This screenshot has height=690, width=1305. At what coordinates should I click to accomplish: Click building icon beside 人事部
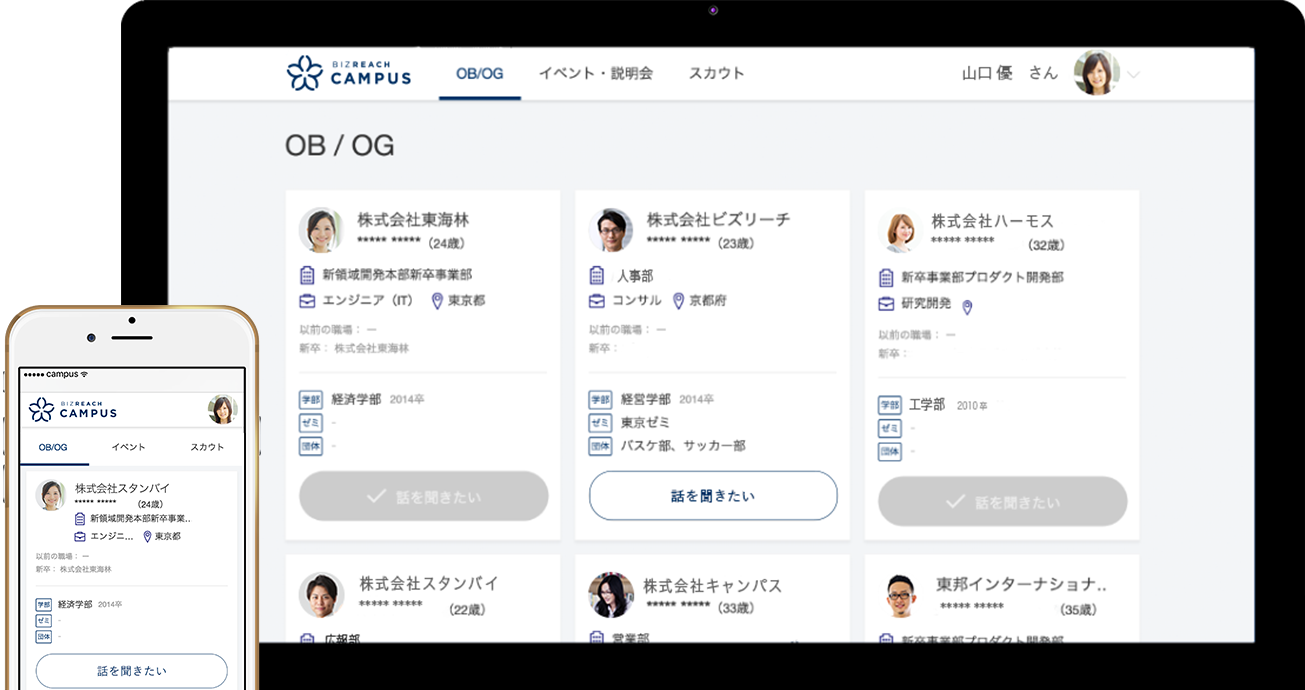(x=597, y=275)
